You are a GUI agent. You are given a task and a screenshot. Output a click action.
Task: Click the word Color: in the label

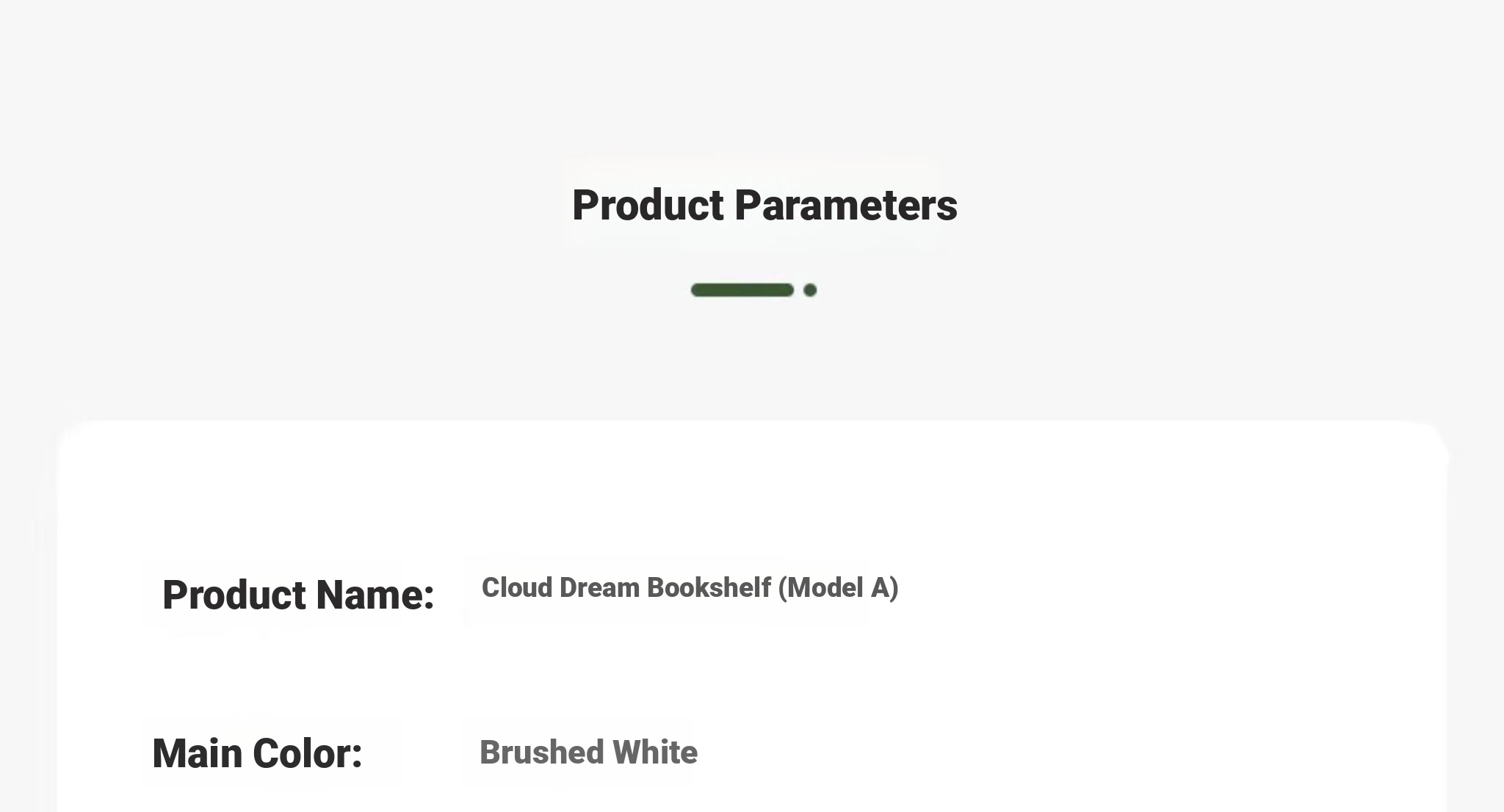308,753
